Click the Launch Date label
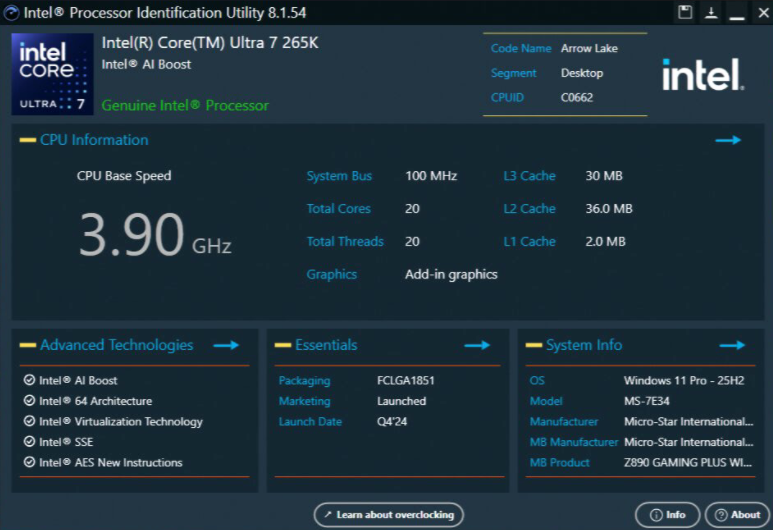The height and width of the screenshot is (530, 773). click(310, 422)
